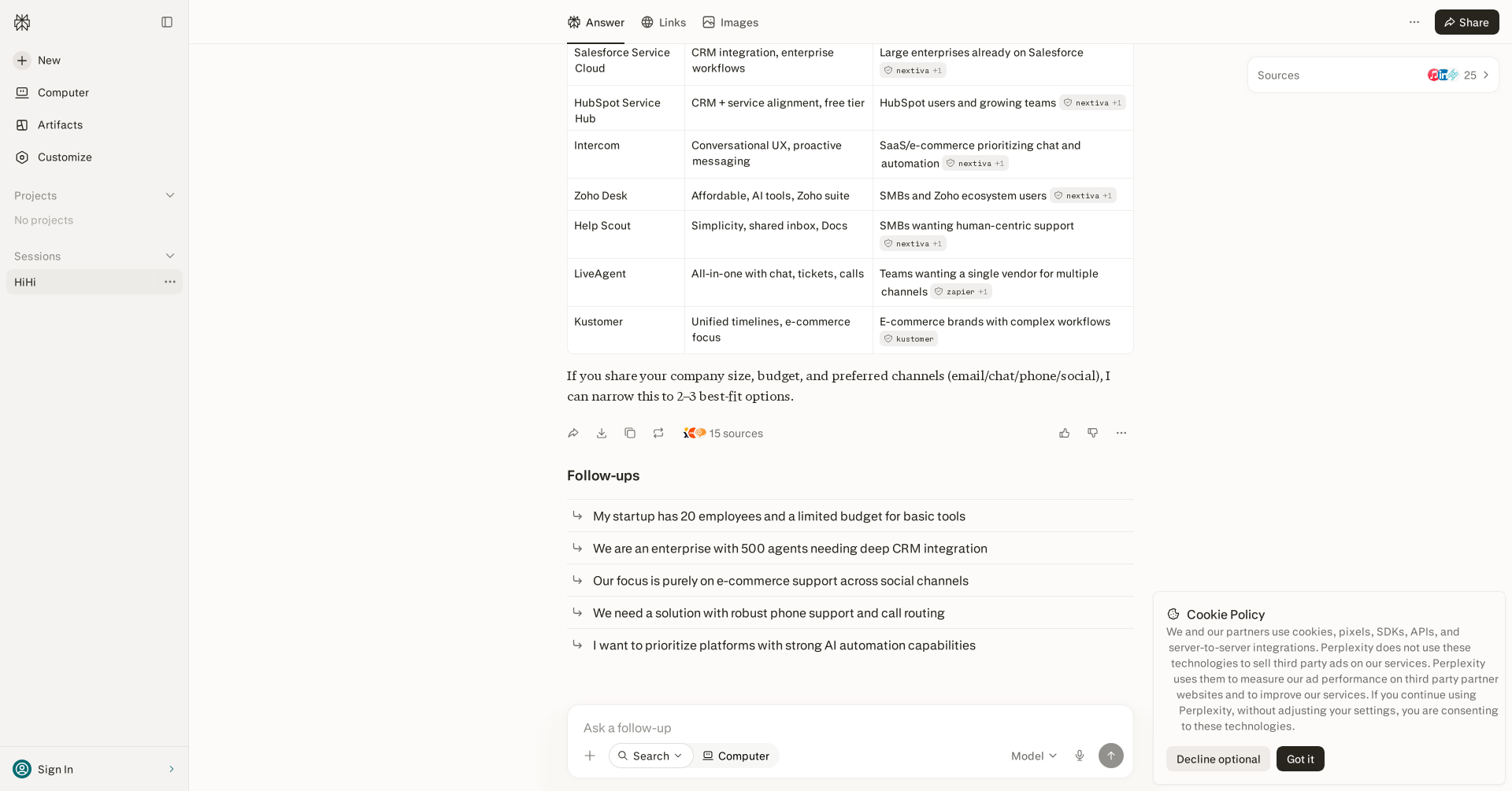
Task: Activate voice dictation microphone icon
Action: coord(1080,756)
